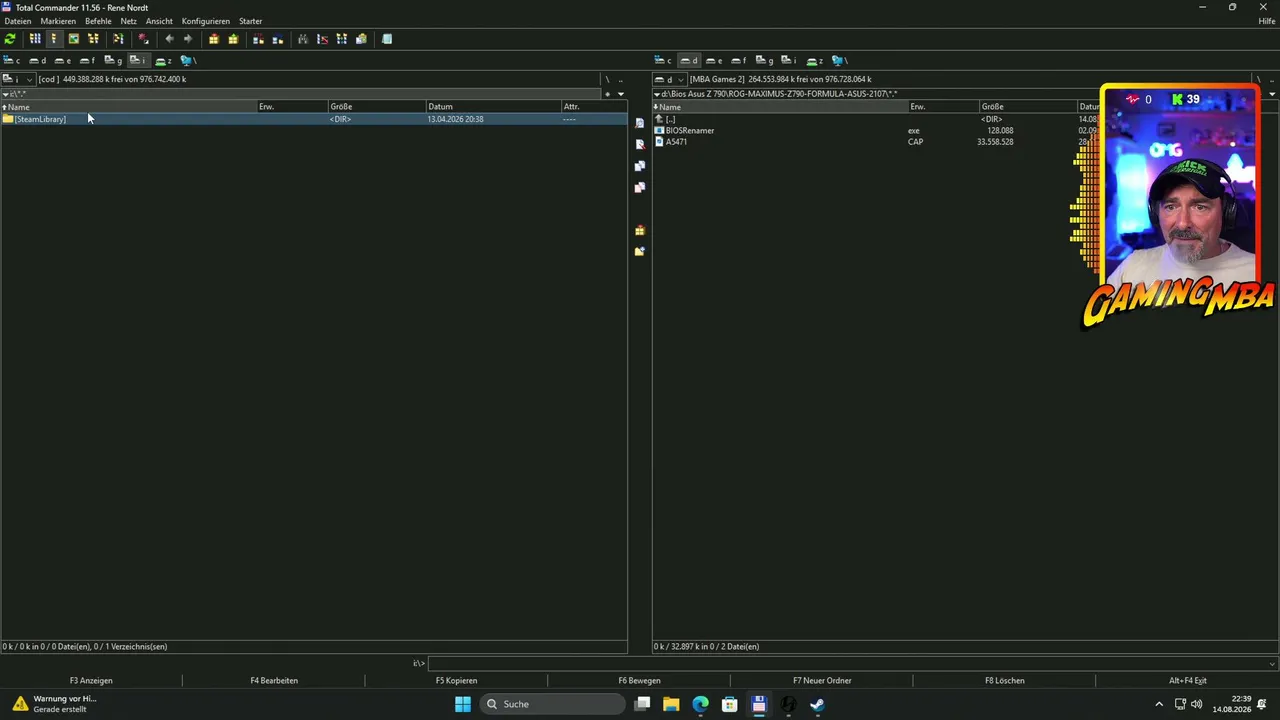Open right panel drive dropdown showing d
The width and height of the screenshot is (1280, 720).
(670, 79)
